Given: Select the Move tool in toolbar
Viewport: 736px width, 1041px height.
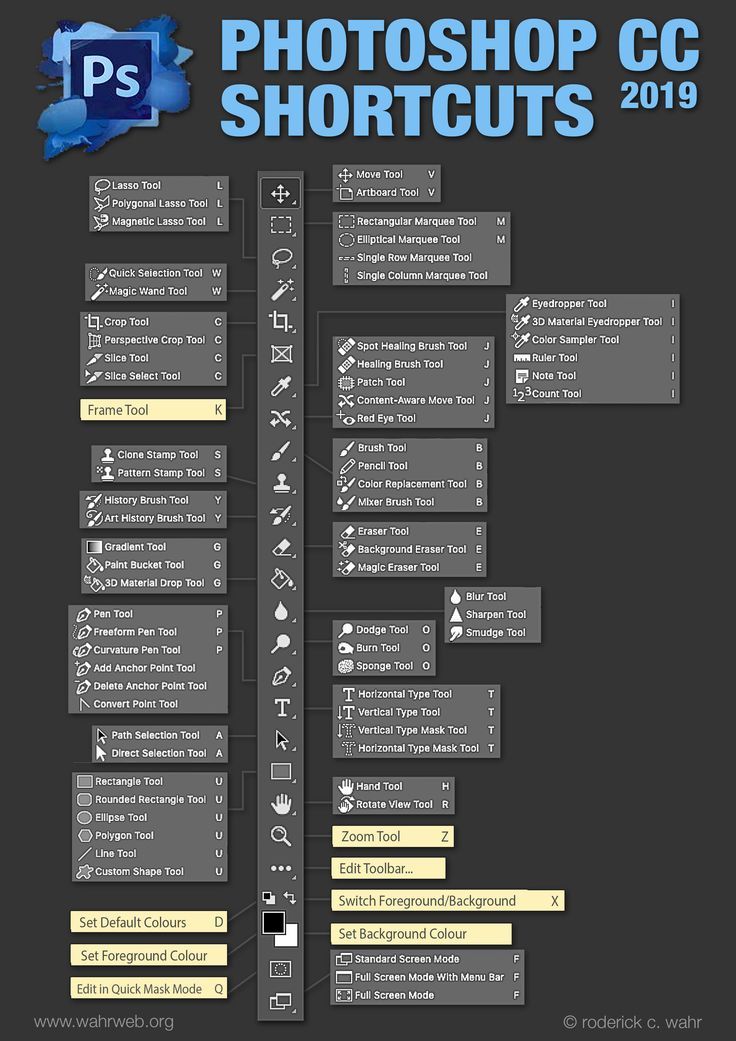Looking at the screenshot, I should click(281, 193).
